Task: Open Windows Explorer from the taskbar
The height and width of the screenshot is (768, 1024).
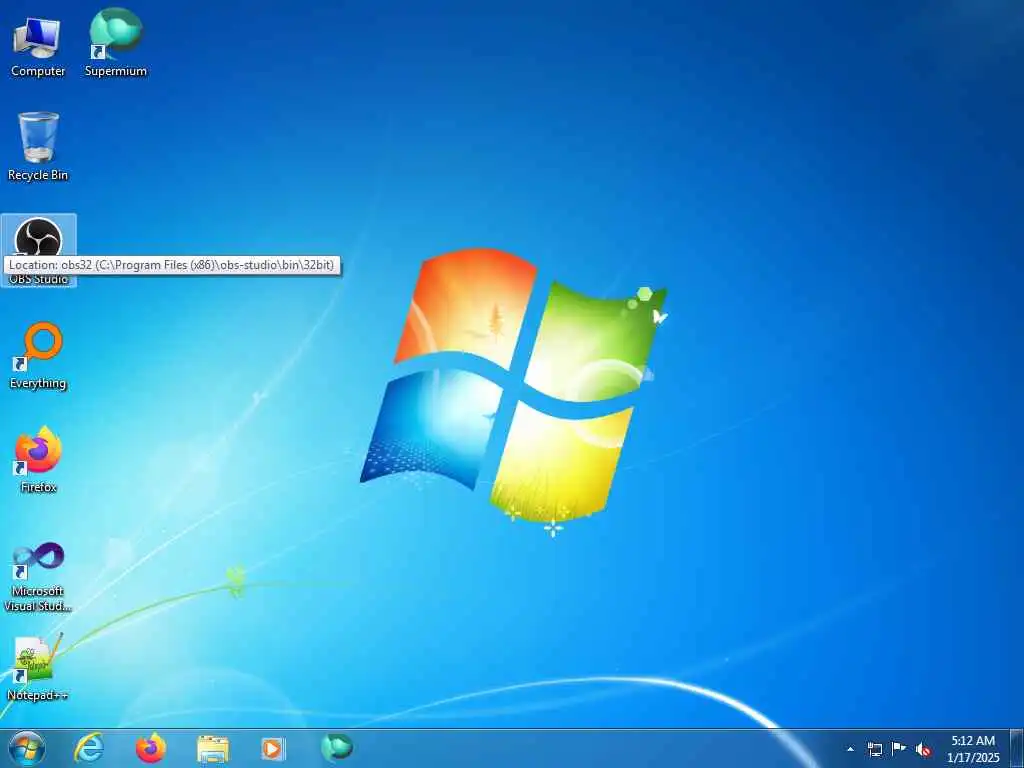Action: tap(213, 749)
